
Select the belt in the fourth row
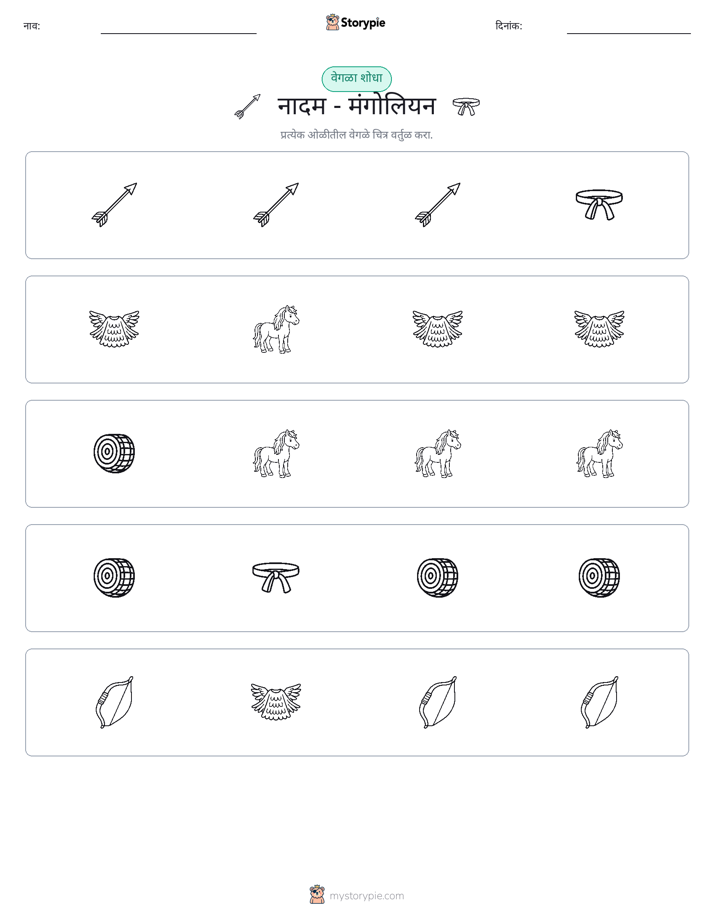click(x=276, y=578)
